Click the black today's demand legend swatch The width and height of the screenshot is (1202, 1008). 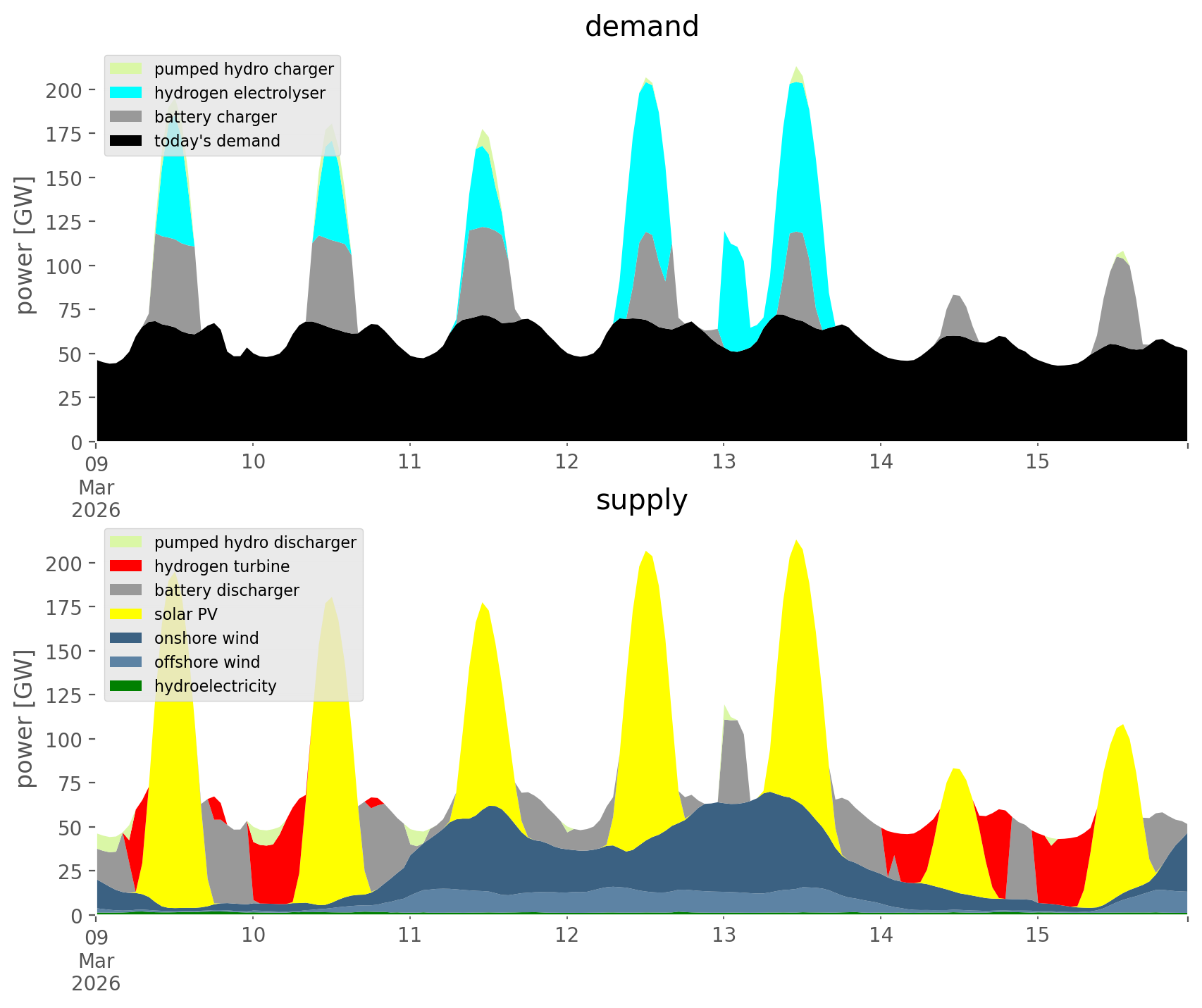(126, 141)
